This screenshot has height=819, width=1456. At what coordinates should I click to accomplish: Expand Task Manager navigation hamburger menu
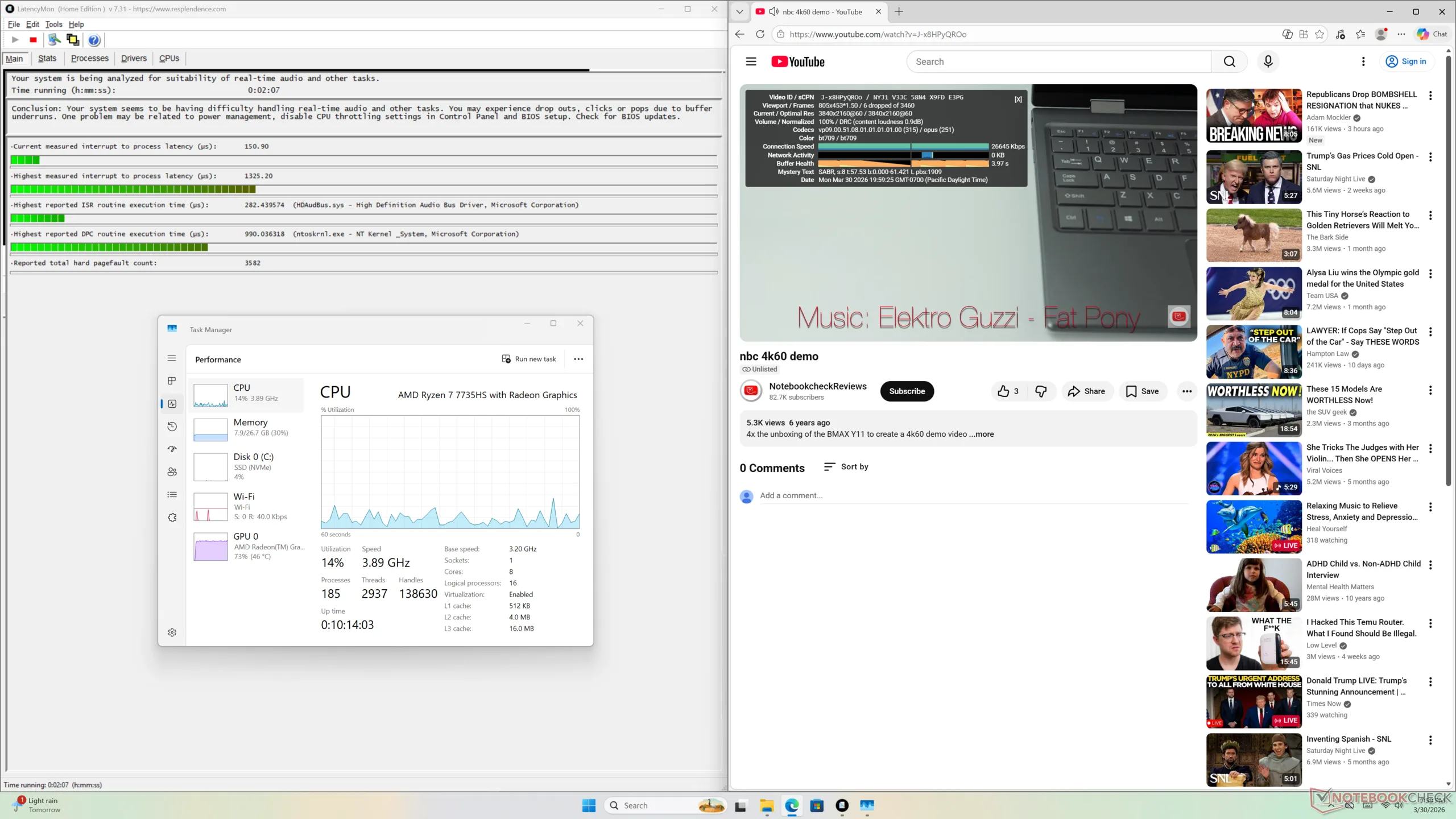pyautogui.click(x=172, y=358)
